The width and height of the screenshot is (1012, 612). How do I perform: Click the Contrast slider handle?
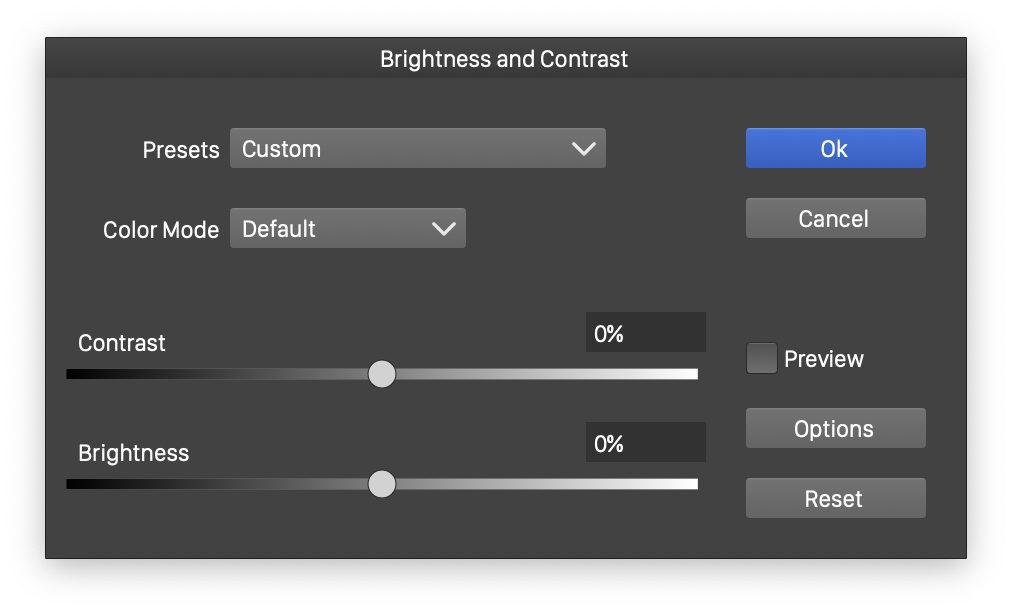pyautogui.click(x=382, y=374)
